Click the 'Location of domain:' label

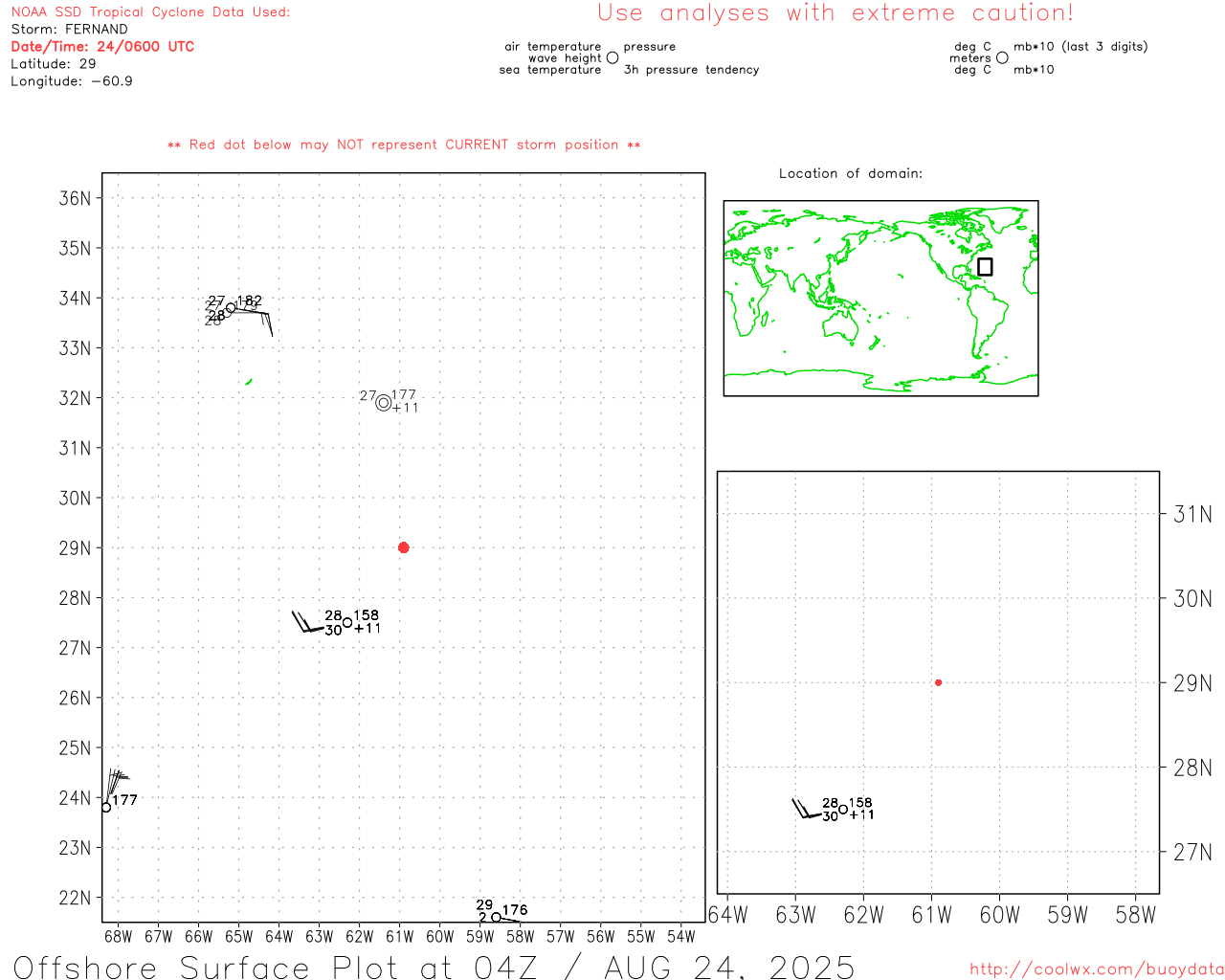[x=851, y=173]
